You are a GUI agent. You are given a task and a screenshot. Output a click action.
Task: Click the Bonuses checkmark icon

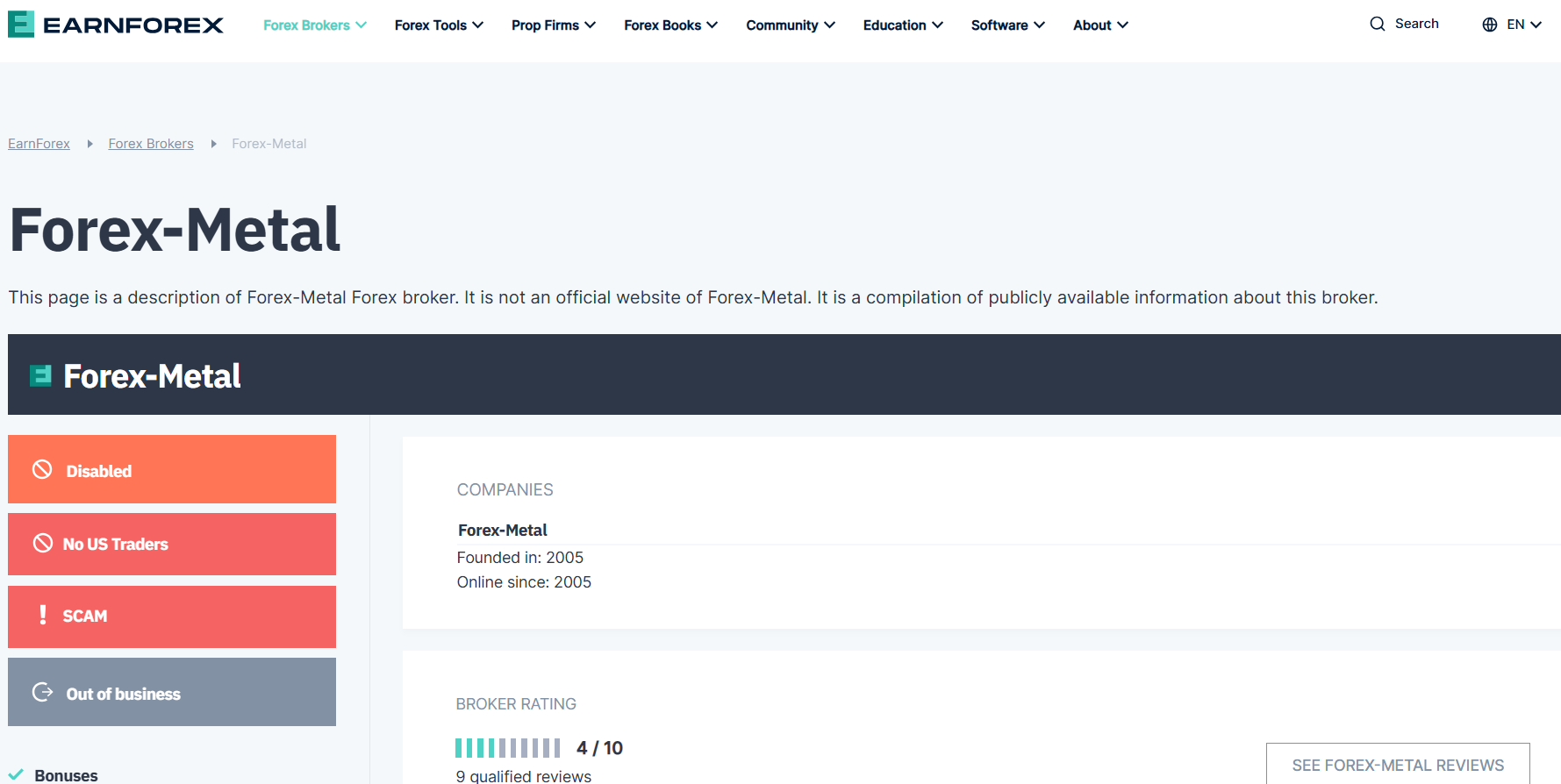pyautogui.click(x=16, y=774)
